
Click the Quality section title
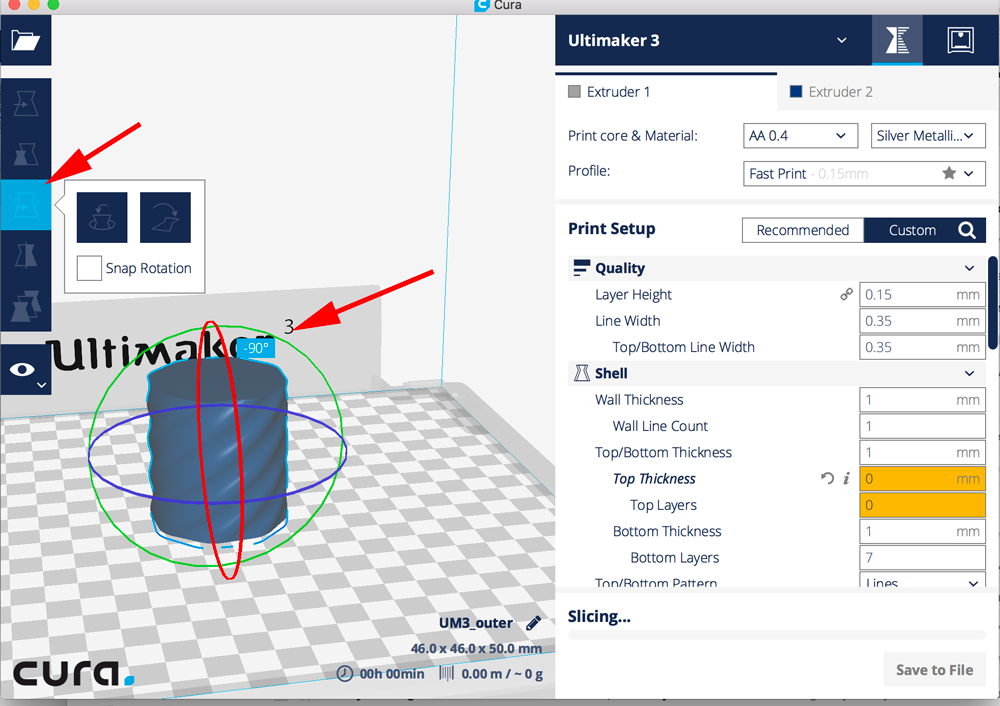point(620,268)
